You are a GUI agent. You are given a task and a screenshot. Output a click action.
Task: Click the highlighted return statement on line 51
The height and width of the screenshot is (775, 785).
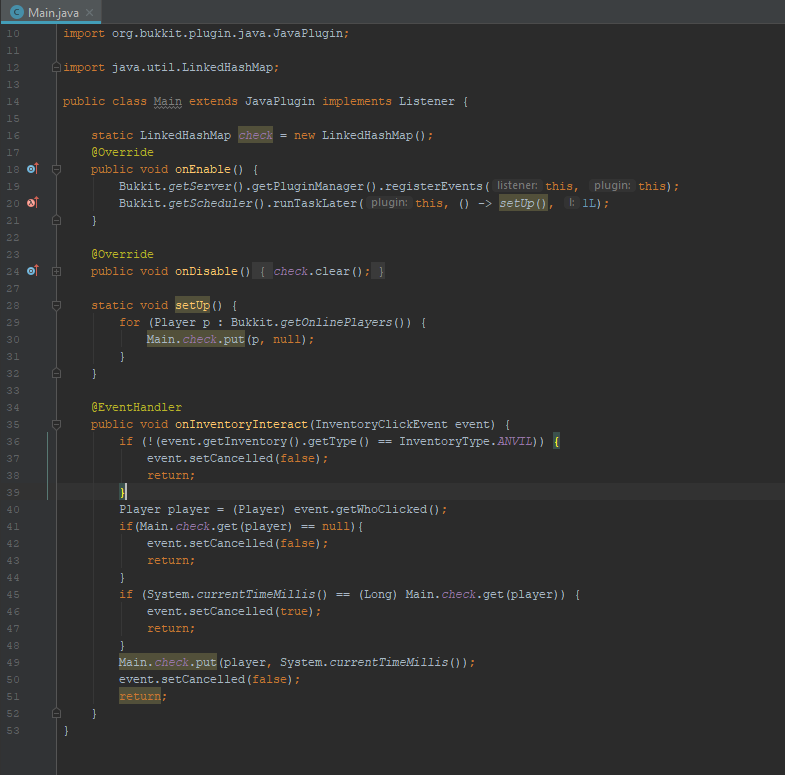click(x=139, y=696)
